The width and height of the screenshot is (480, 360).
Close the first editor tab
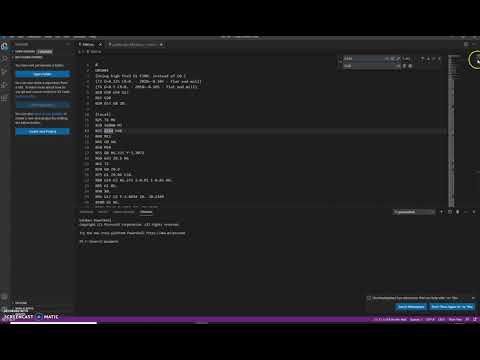[x=100, y=44]
